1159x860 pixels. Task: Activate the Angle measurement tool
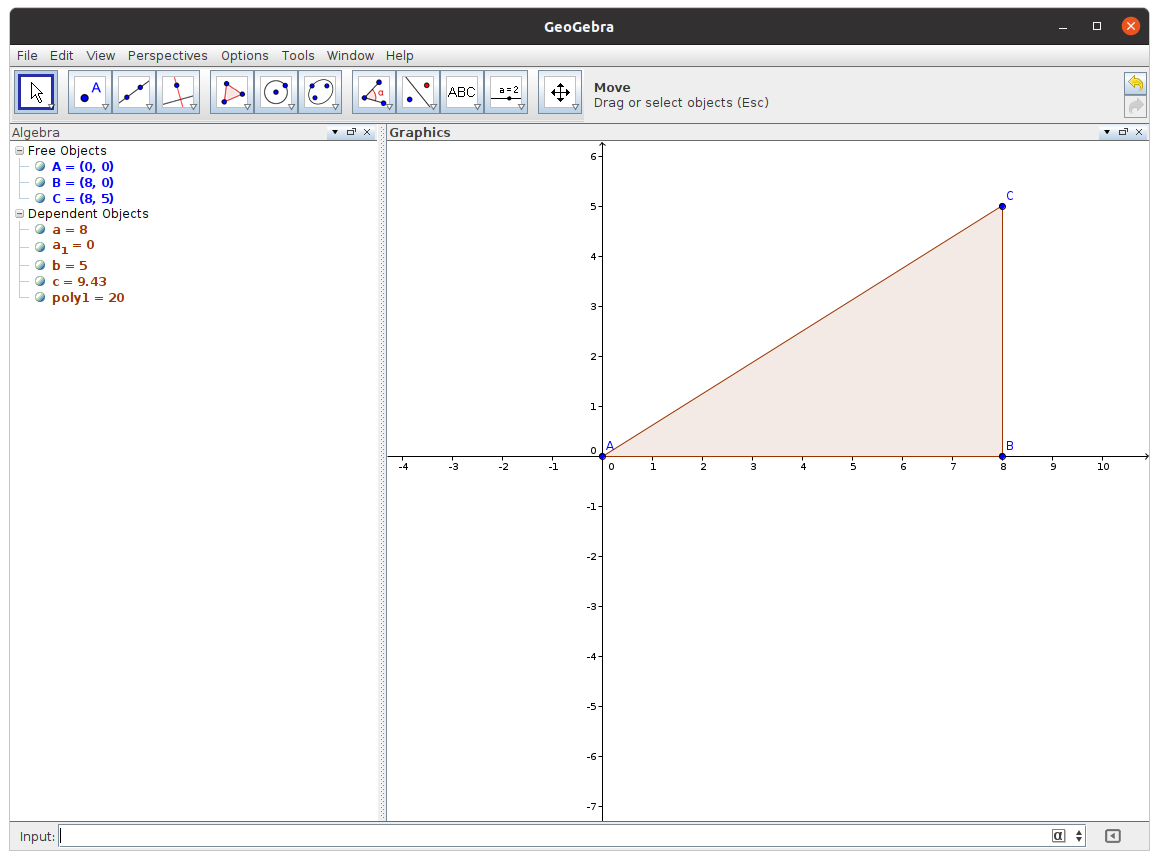tap(373, 92)
